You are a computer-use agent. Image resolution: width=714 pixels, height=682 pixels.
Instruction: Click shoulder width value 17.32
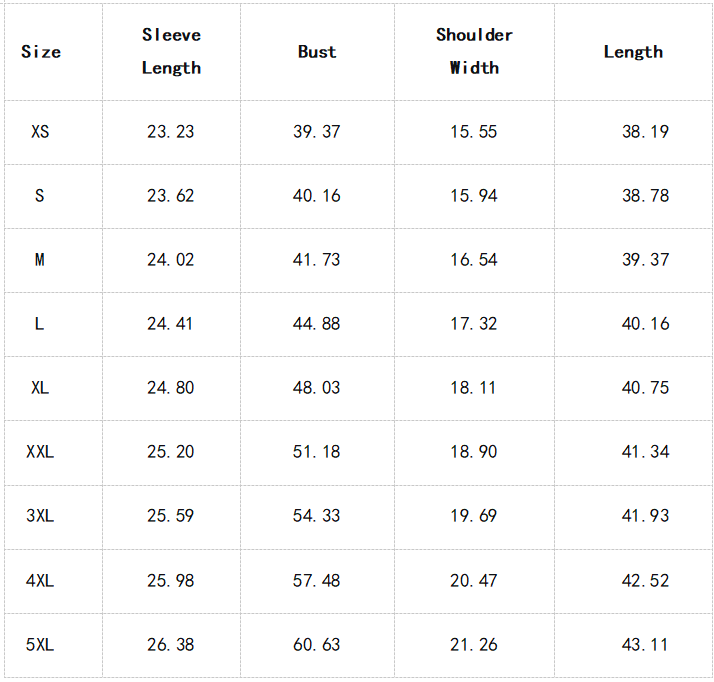click(474, 324)
